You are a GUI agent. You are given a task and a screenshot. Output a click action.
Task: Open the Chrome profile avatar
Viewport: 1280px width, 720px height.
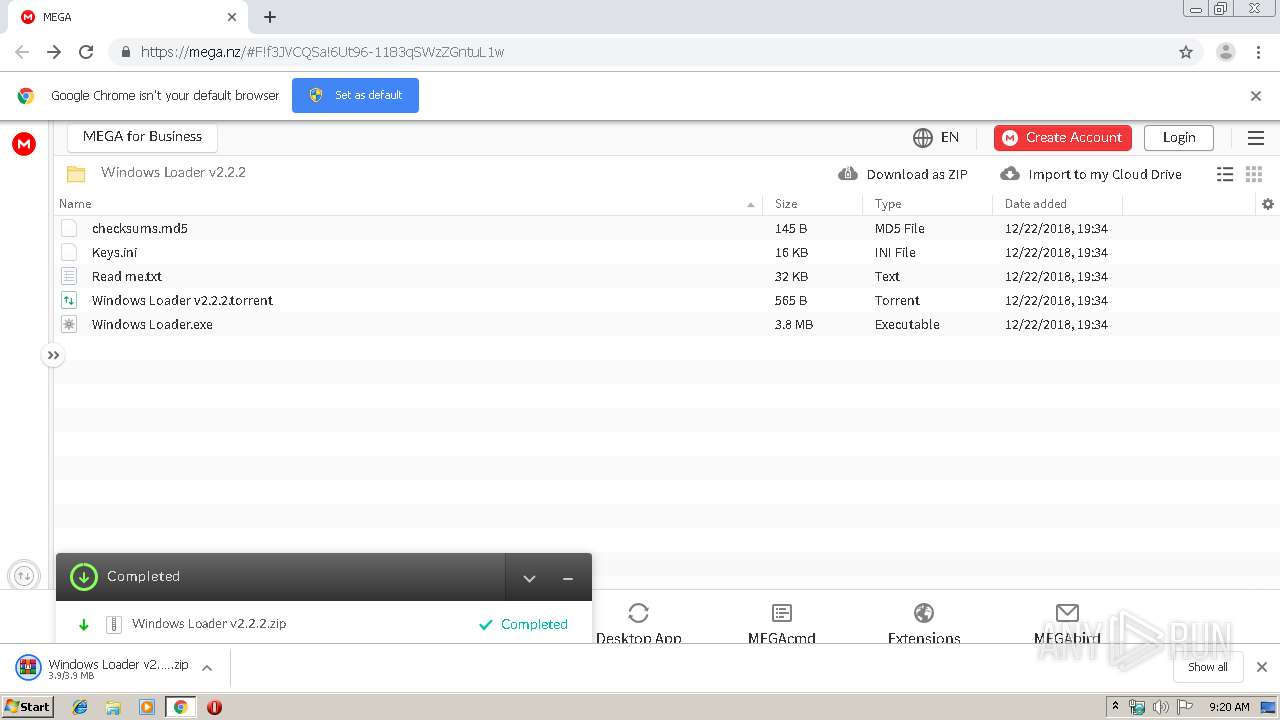(x=1226, y=52)
